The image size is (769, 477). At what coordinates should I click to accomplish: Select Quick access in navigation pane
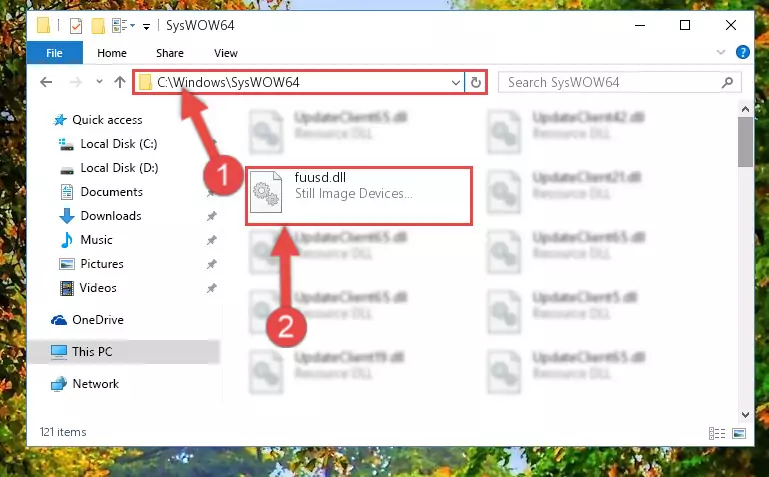pyautogui.click(x=107, y=120)
